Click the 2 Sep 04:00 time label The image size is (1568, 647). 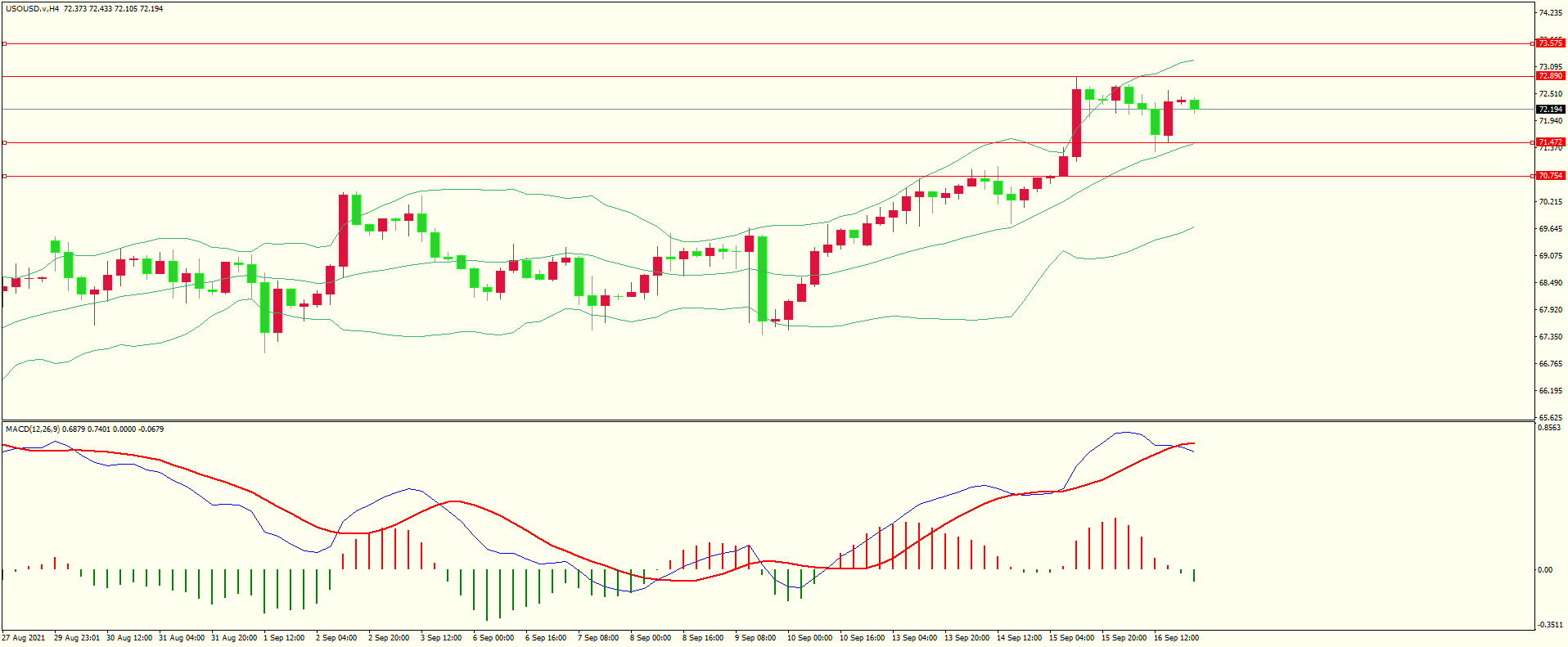click(x=336, y=638)
